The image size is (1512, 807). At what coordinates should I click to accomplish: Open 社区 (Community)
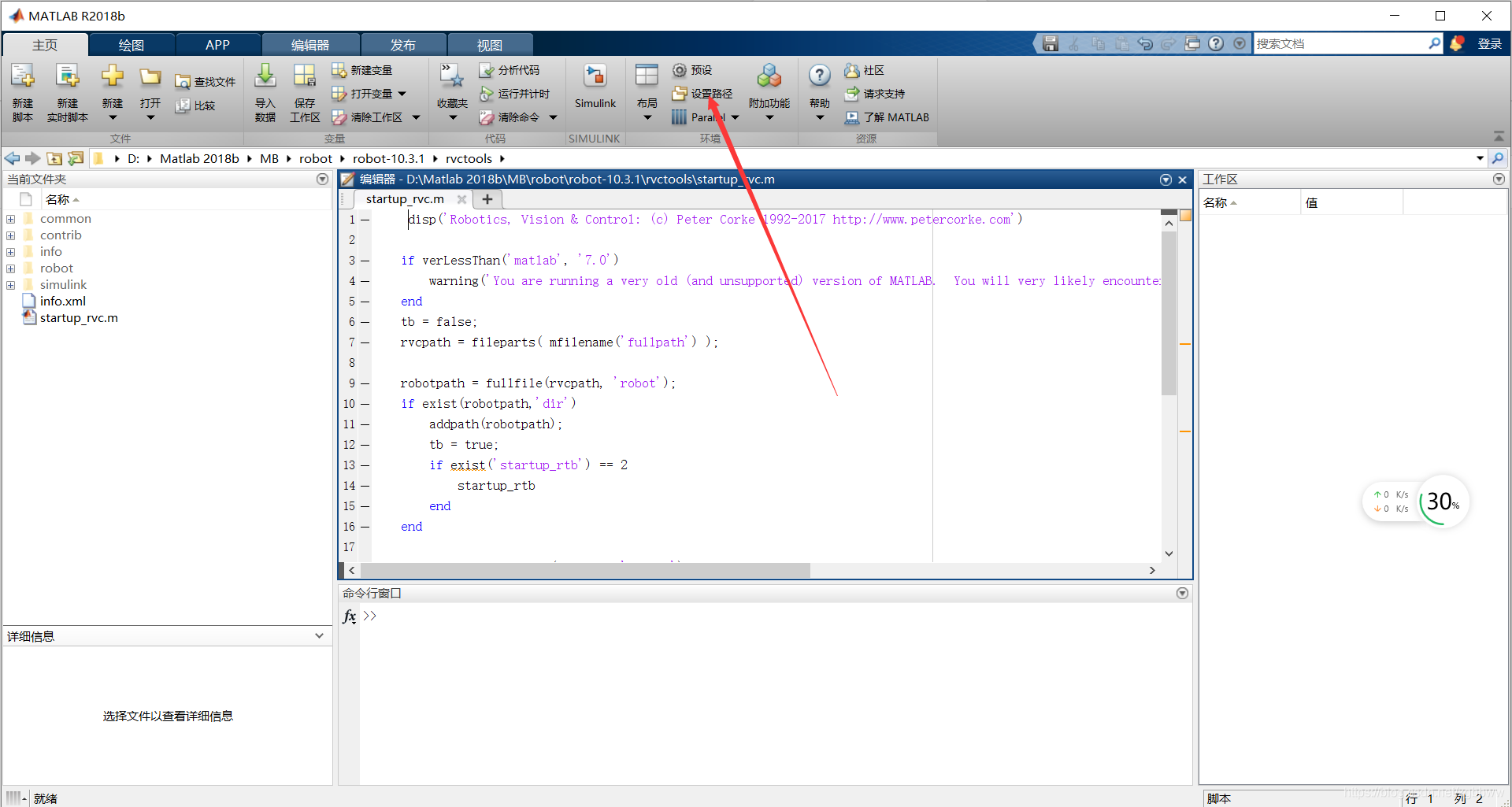(865, 70)
